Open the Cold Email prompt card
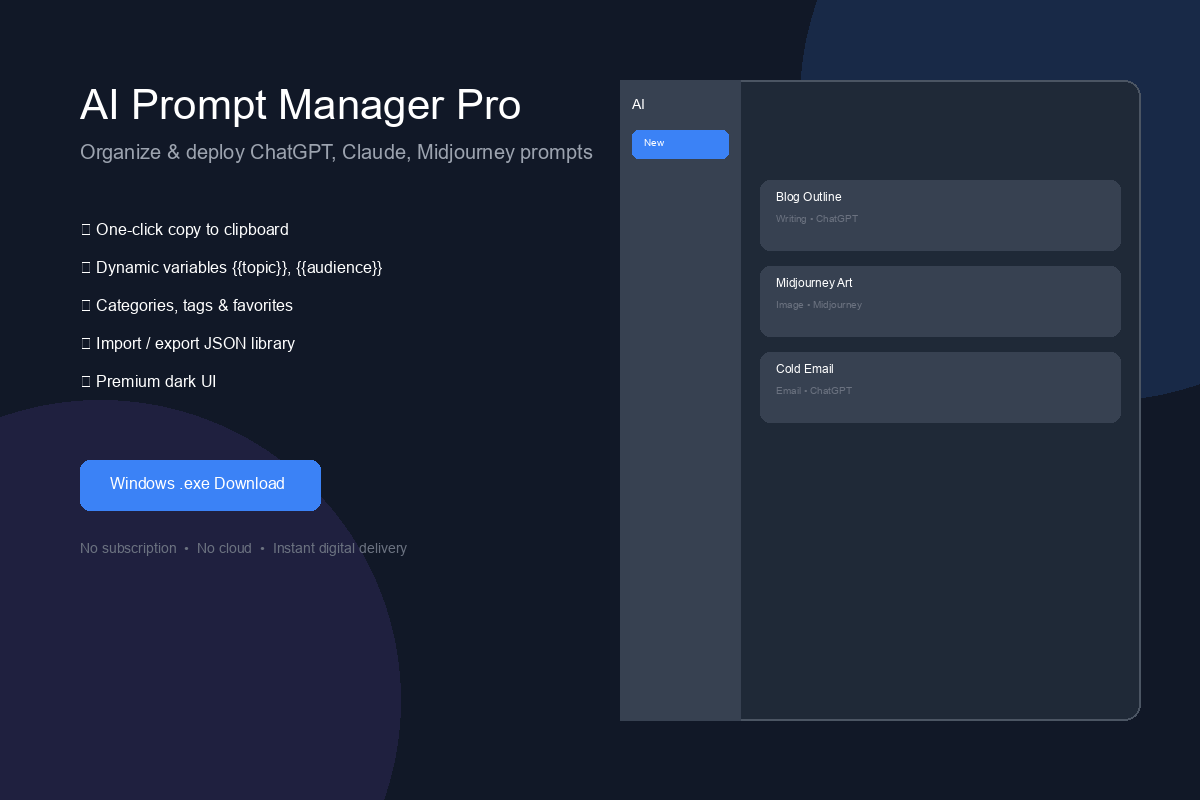Screen dimensions: 1200x800 pyautogui.click(x=940, y=387)
